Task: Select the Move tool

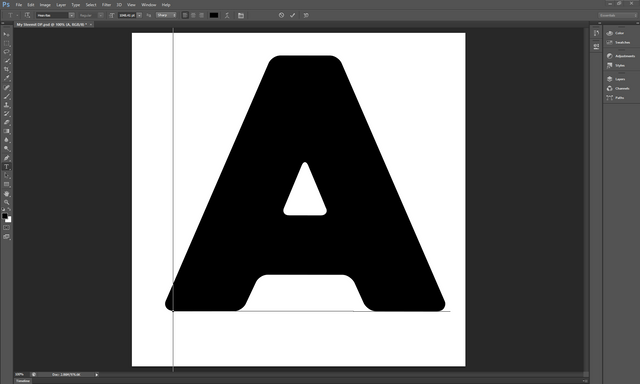Action: coord(6,34)
